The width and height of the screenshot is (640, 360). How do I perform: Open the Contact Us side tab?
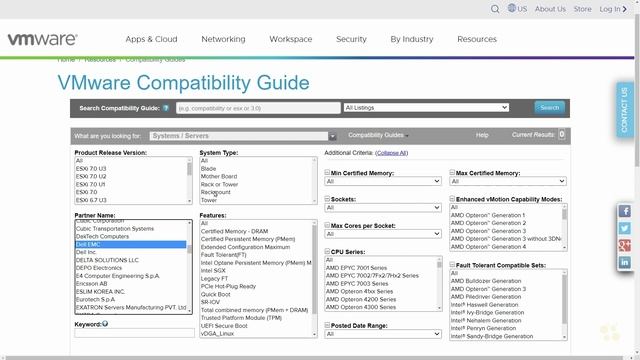[x=624, y=110]
